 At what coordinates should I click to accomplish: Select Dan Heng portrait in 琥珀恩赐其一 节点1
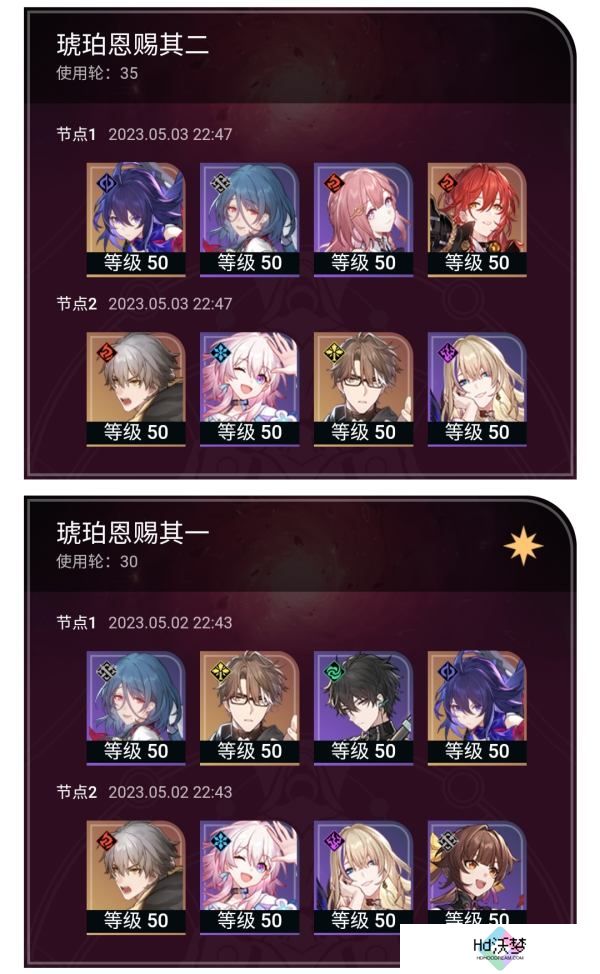click(x=363, y=708)
